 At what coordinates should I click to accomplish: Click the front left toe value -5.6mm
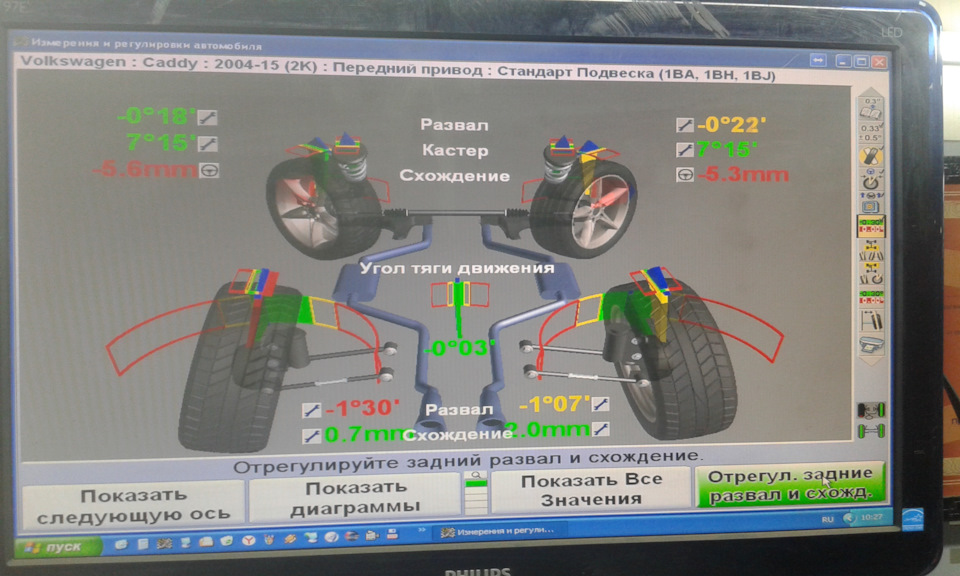tap(146, 170)
